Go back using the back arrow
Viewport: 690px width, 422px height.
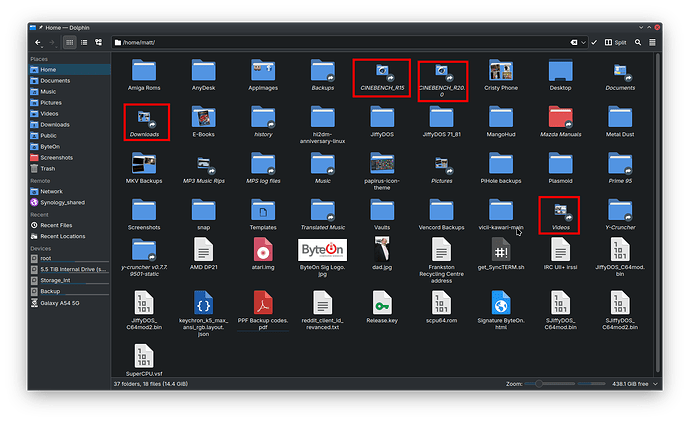pos(38,43)
